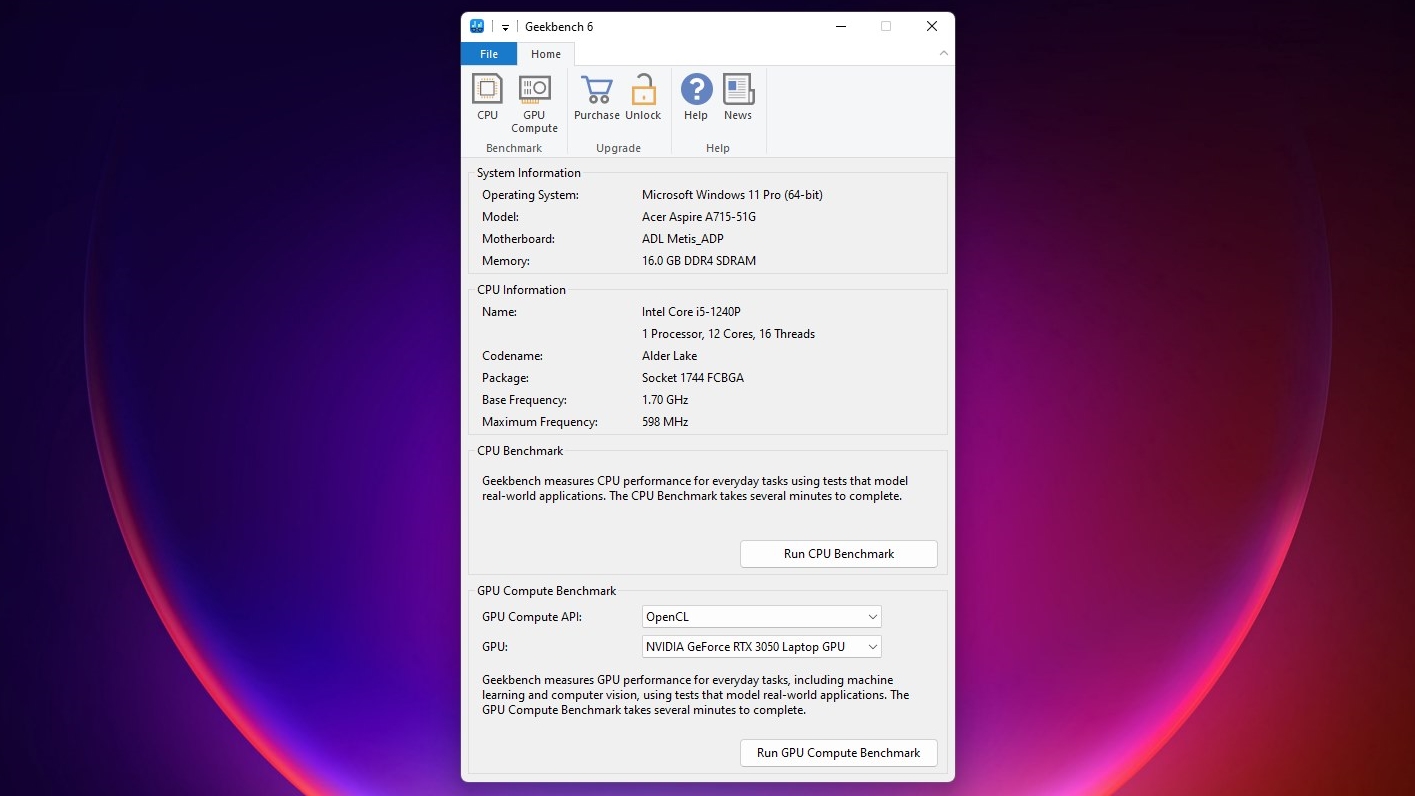The width and height of the screenshot is (1415, 796).
Task: Minimize the Geekbench 6 window
Action: click(839, 27)
